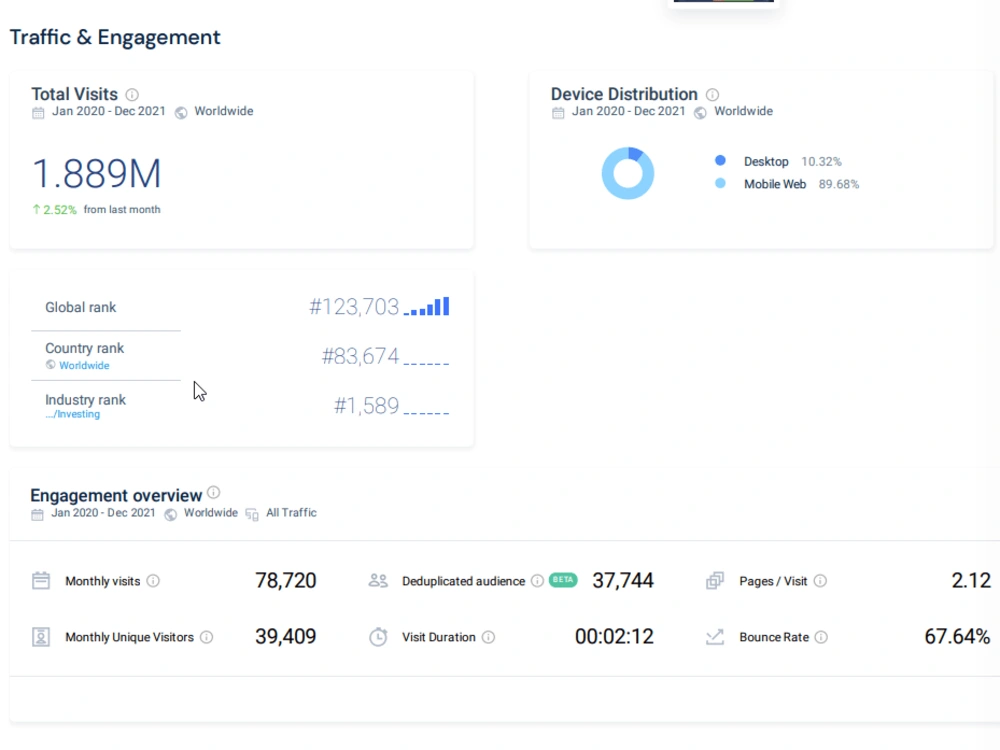The height and width of the screenshot is (750, 1000).
Task: Click the BETA badge next to Deduplicated audience
Action: point(562,580)
